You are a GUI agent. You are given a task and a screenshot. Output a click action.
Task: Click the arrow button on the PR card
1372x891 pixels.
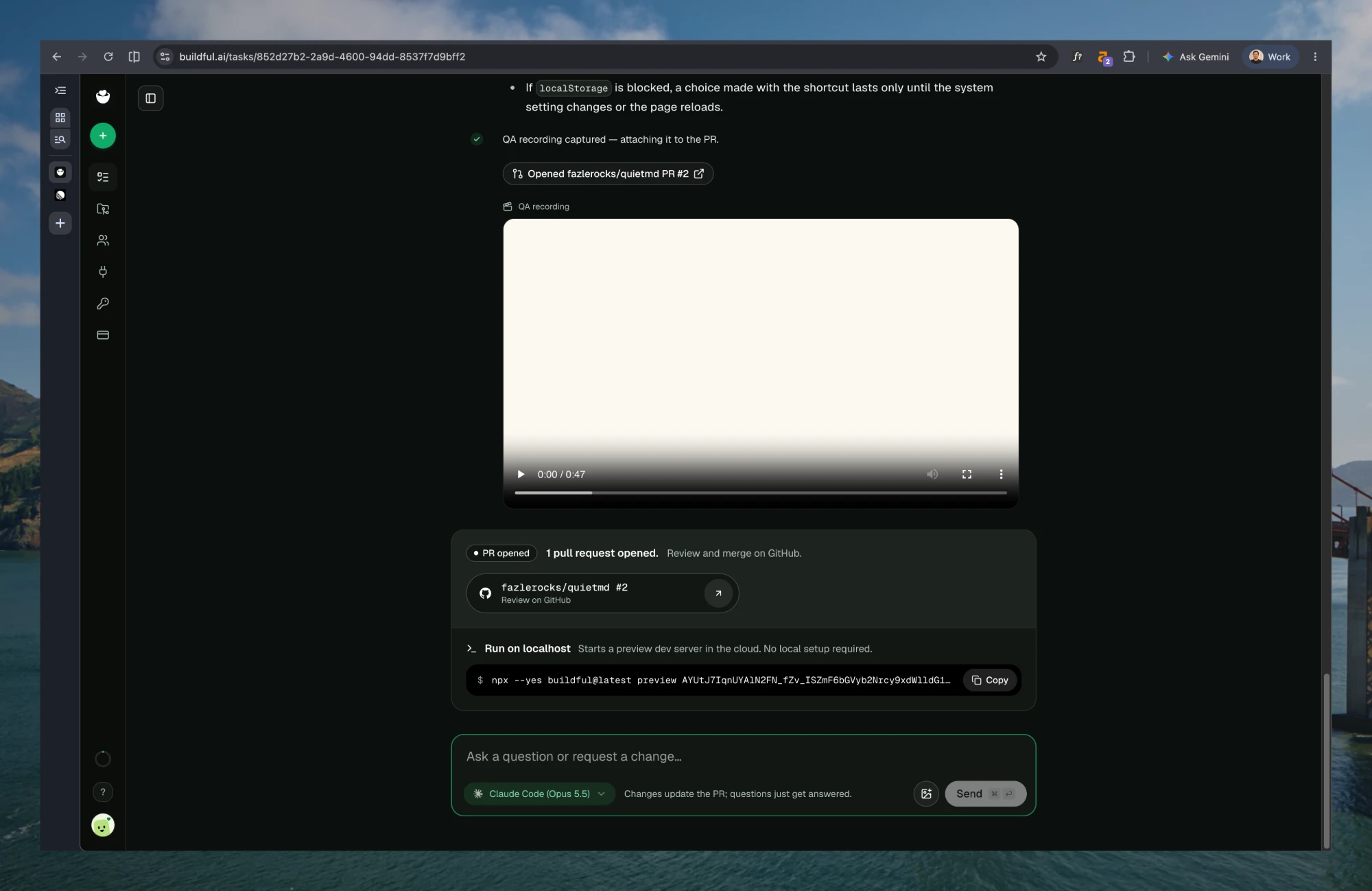click(x=718, y=593)
